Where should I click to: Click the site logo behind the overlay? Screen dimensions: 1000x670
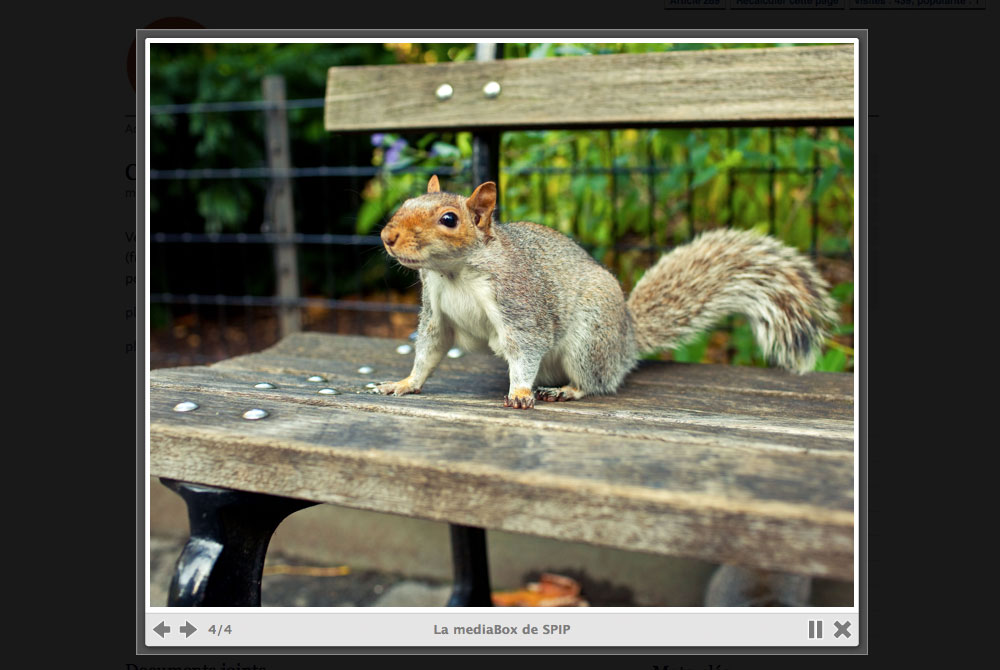pyautogui.click(x=132, y=60)
